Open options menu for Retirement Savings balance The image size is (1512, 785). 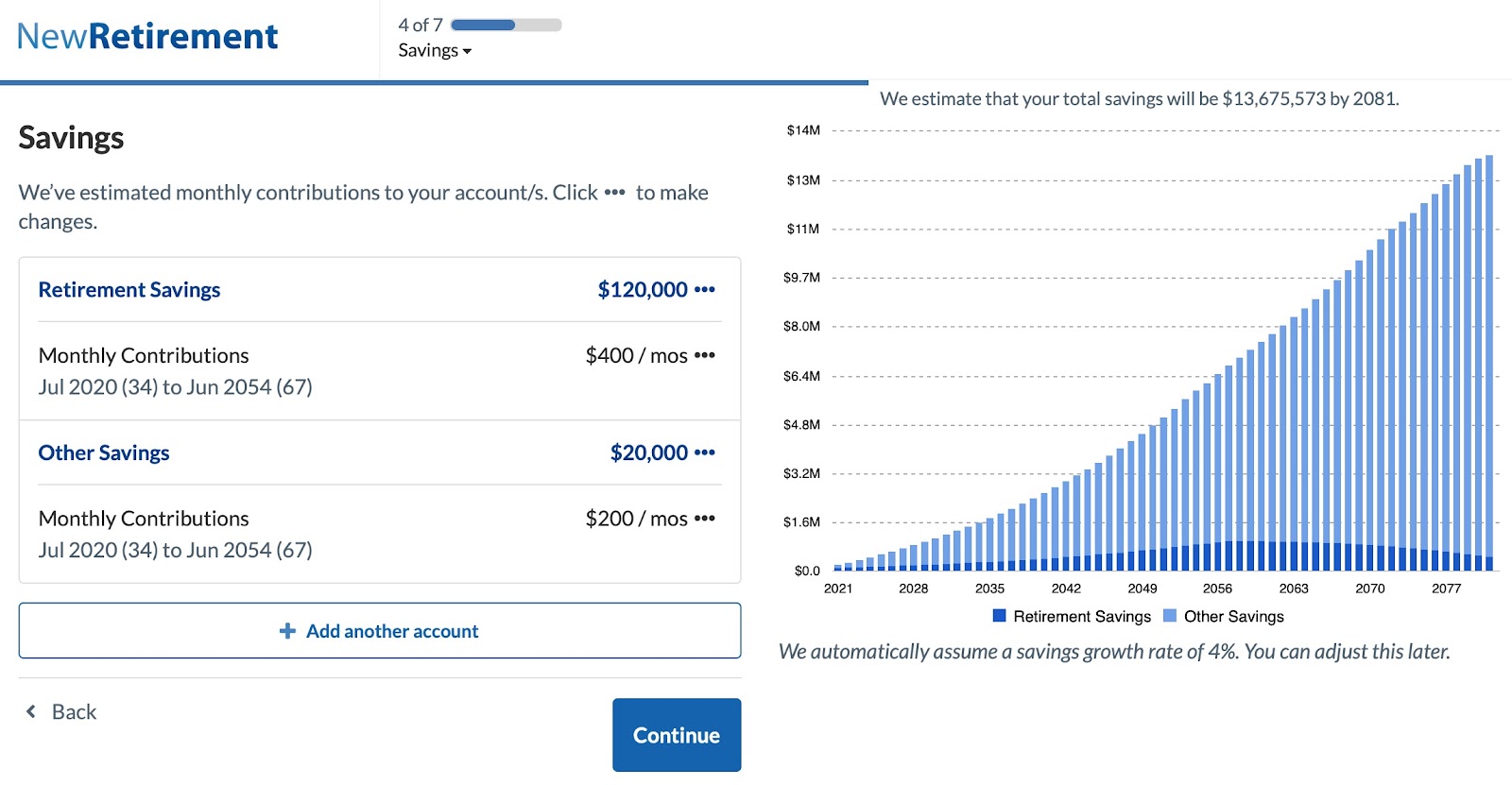pyautogui.click(x=705, y=290)
